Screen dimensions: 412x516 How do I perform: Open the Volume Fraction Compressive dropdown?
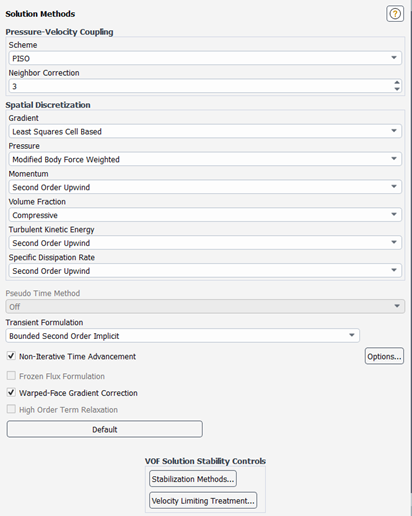tap(205, 215)
